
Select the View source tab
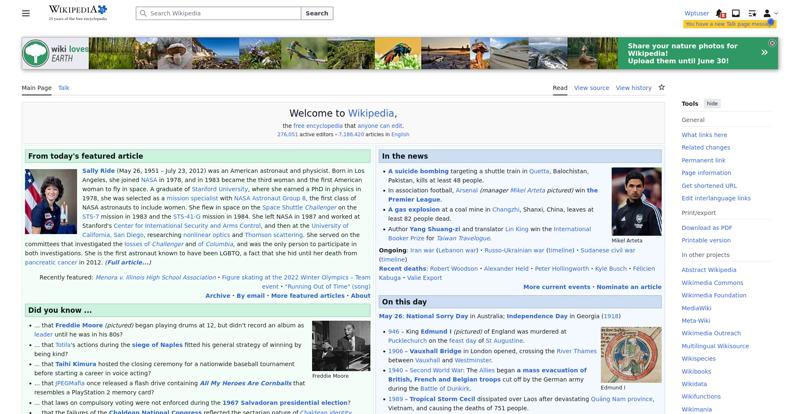(591, 88)
